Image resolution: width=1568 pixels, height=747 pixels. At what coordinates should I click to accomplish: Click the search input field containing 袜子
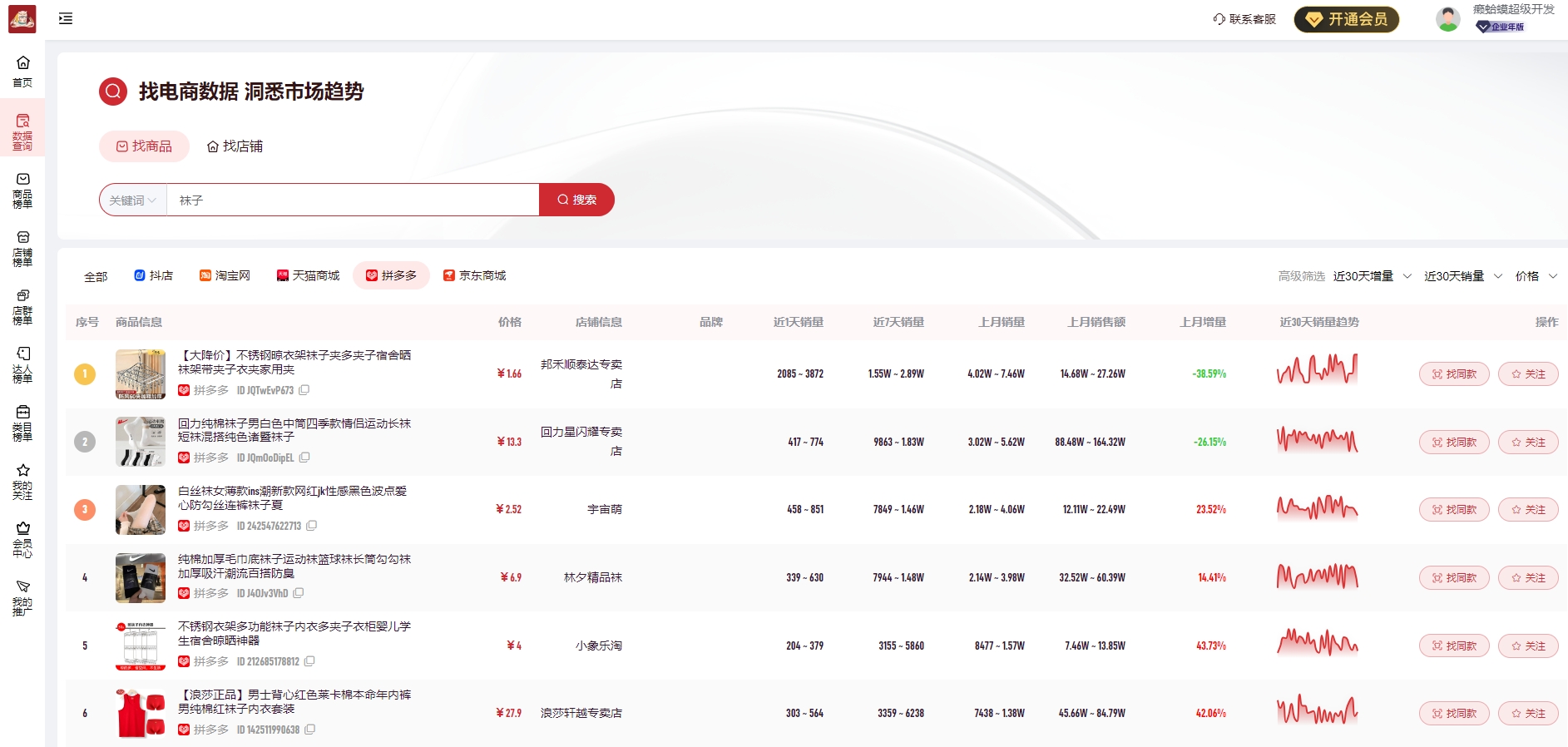click(353, 200)
